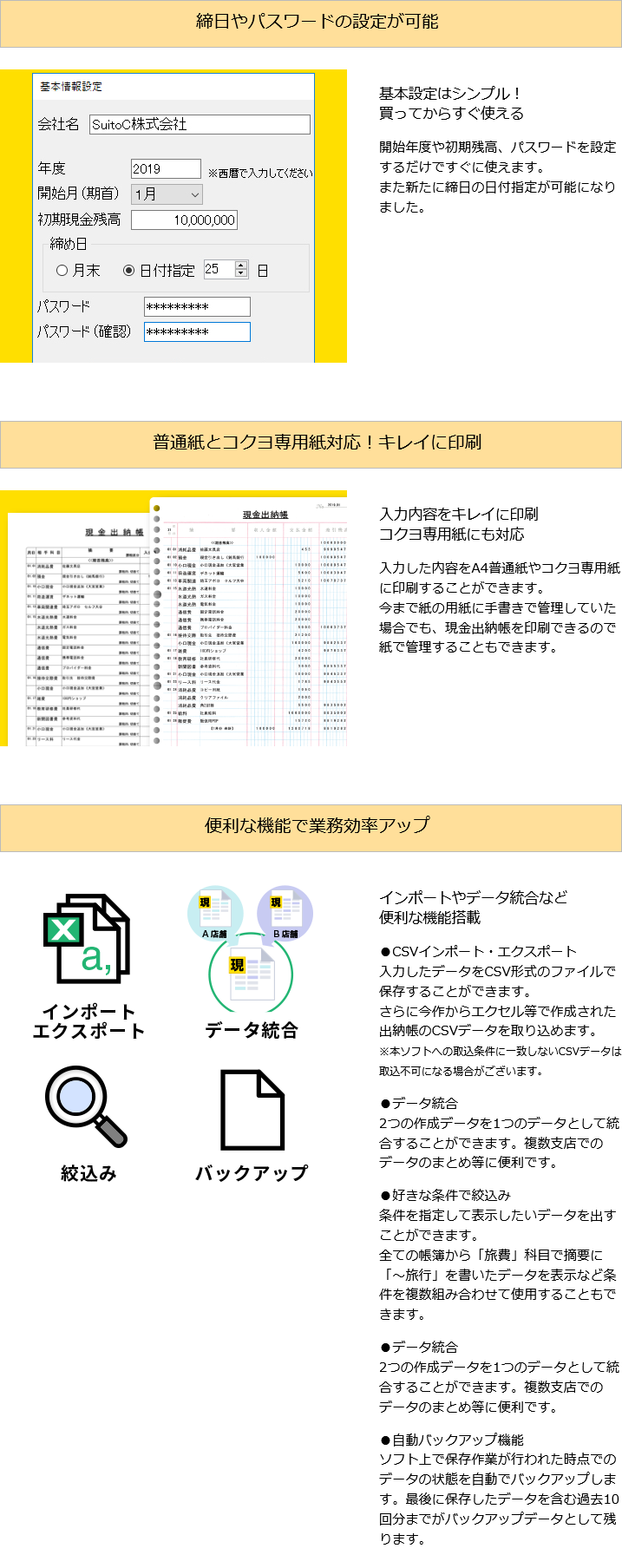Click the 基本設定はシンプル！ heading text

[451, 94]
